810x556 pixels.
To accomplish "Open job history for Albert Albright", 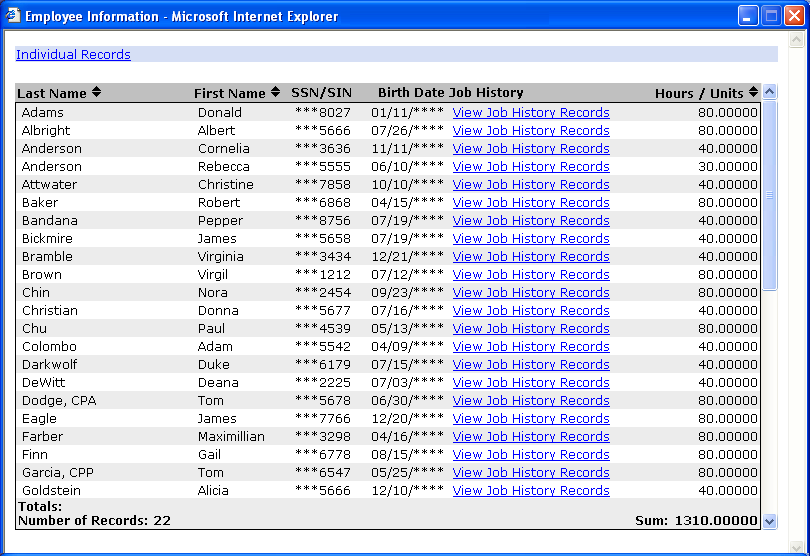I will point(530,131).
